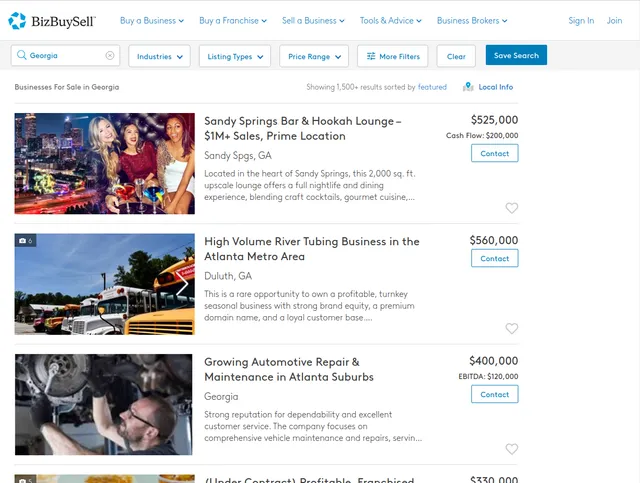
Task: Contact seller of Automotive Repair business
Action: [x=494, y=394]
